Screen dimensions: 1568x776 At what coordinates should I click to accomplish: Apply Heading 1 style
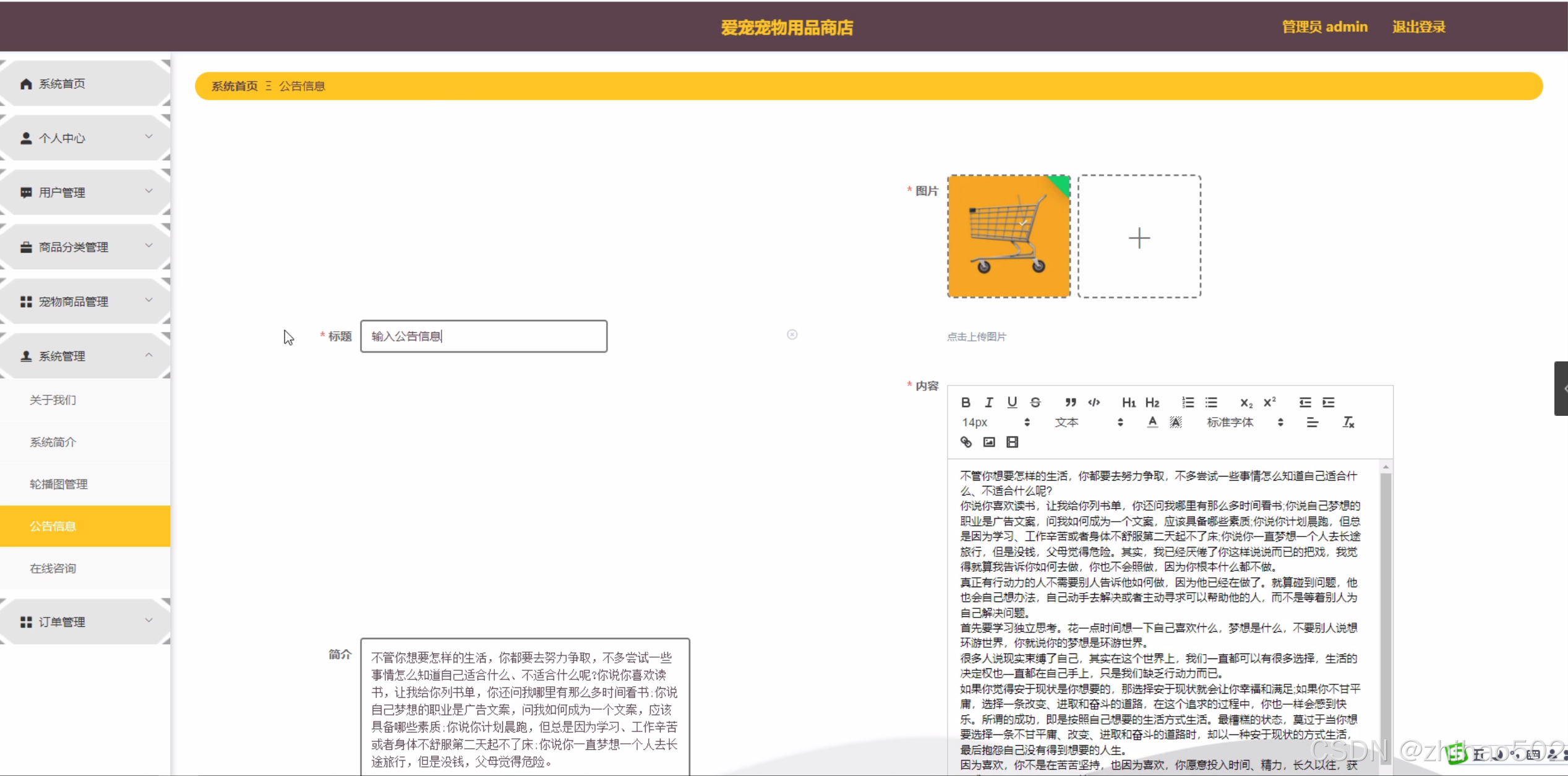(1129, 402)
